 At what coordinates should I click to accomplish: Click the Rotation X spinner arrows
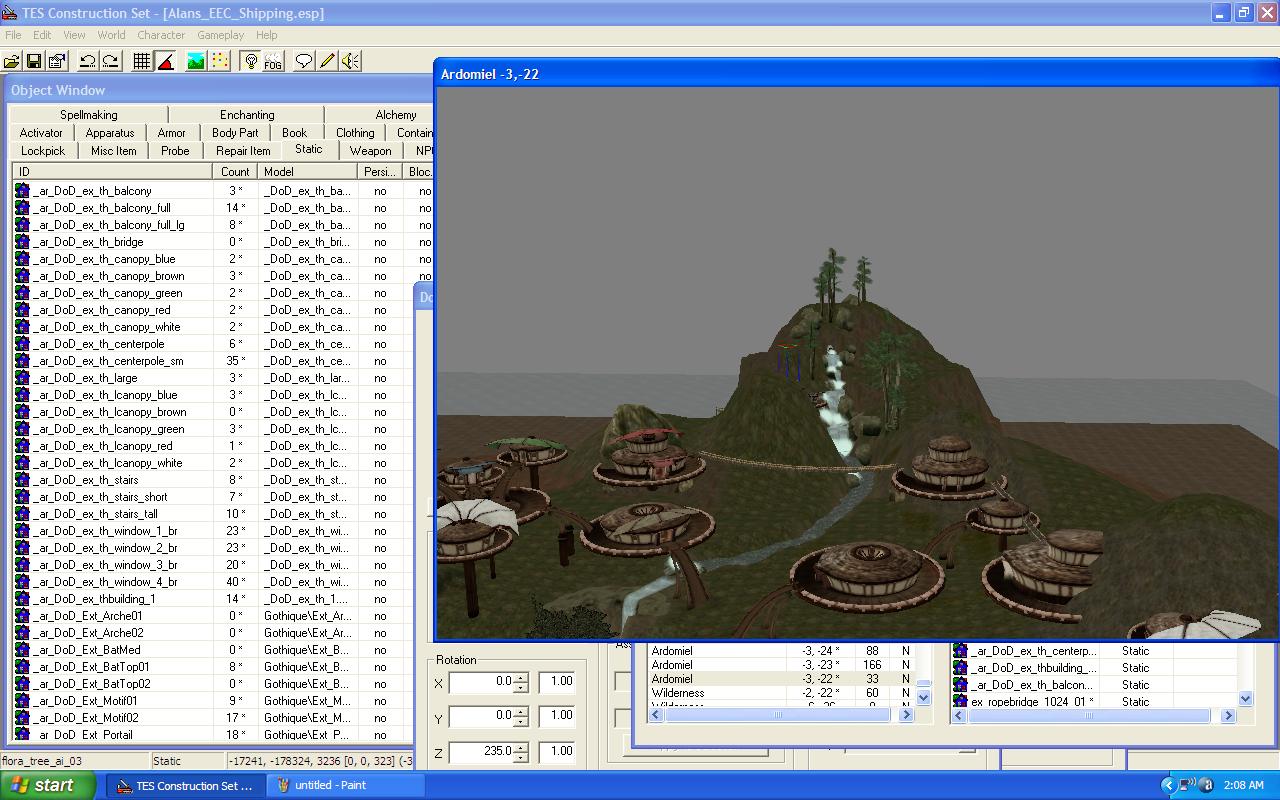coord(520,682)
